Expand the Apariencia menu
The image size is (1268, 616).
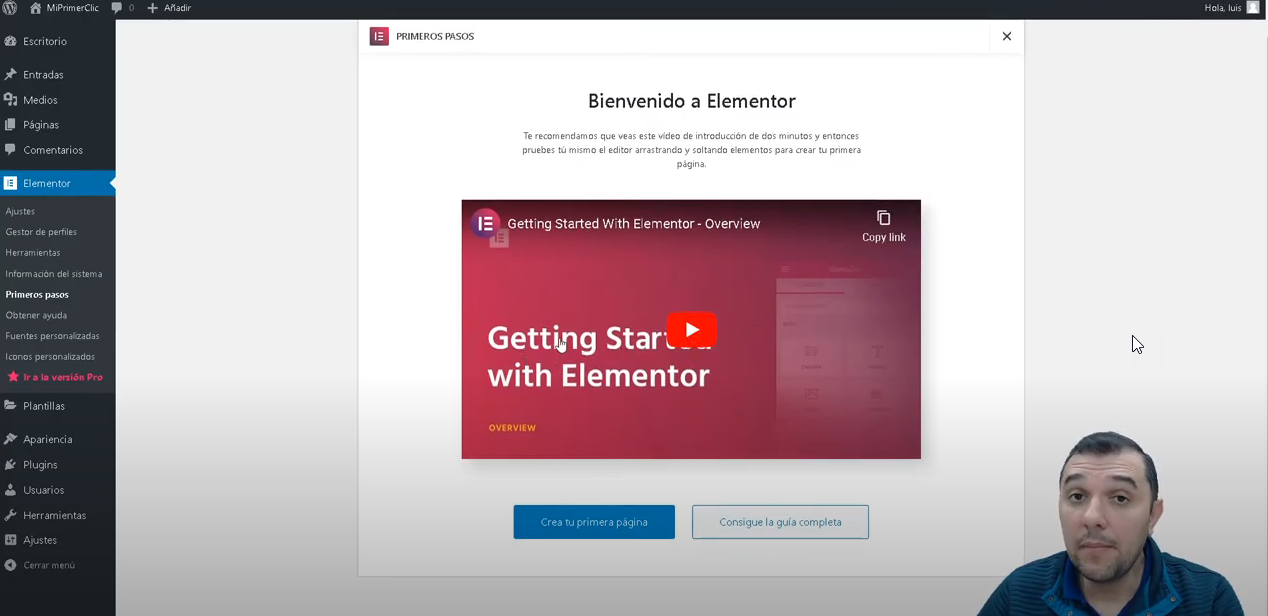47,440
